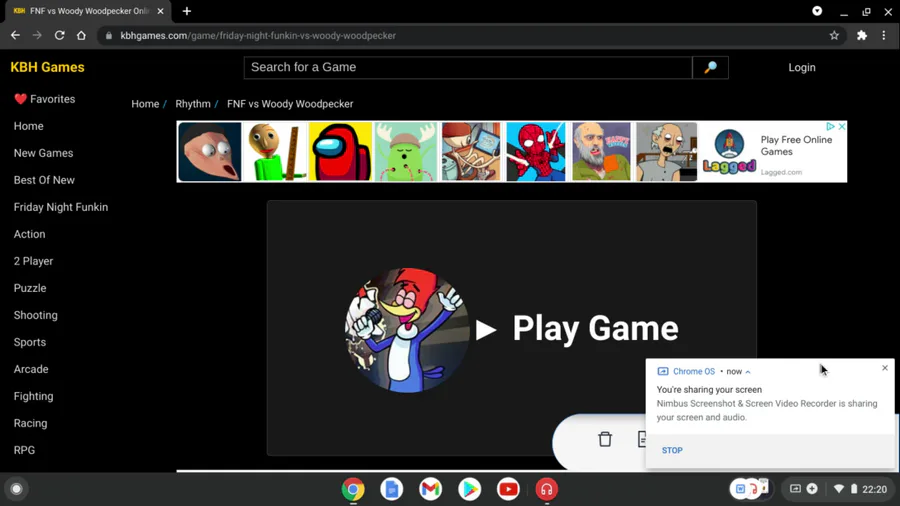This screenshot has width=900, height=506.
Task: Open a new tab with plus icon
Action: pos(187,11)
